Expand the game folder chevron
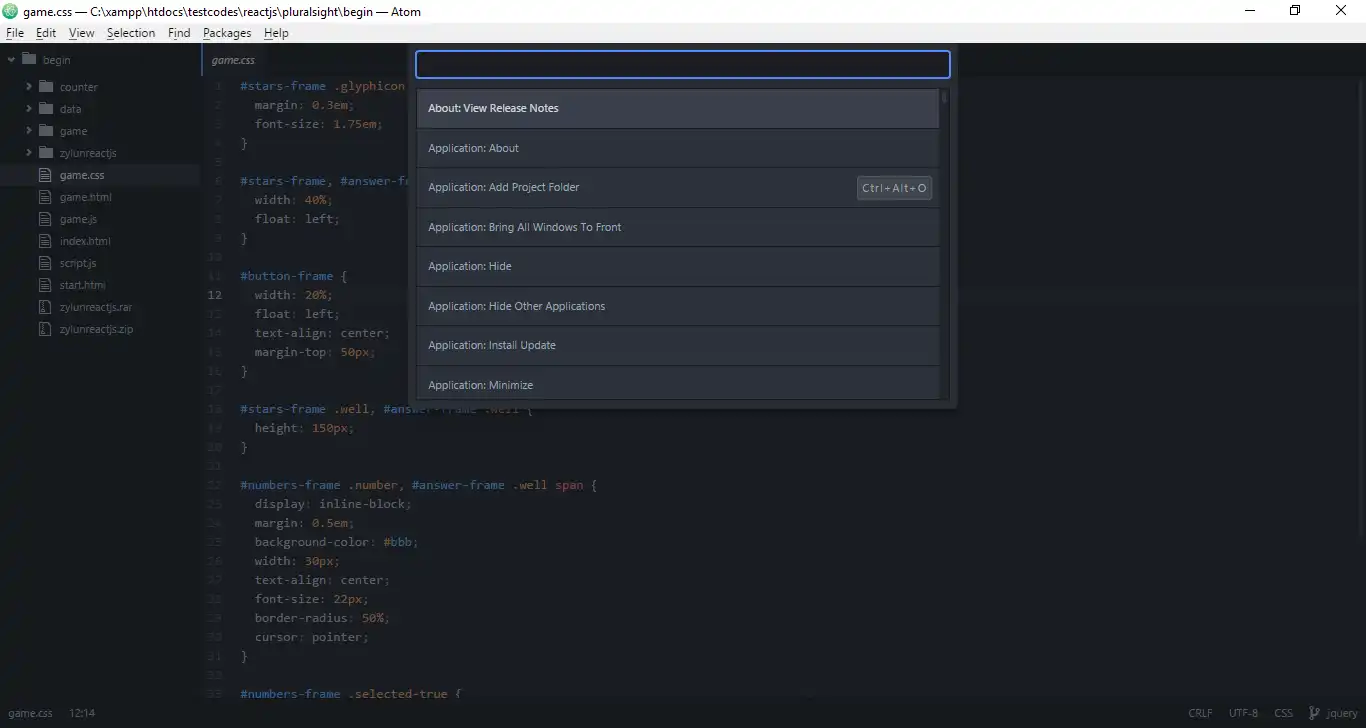The image size is (1366, 728). 28,130
